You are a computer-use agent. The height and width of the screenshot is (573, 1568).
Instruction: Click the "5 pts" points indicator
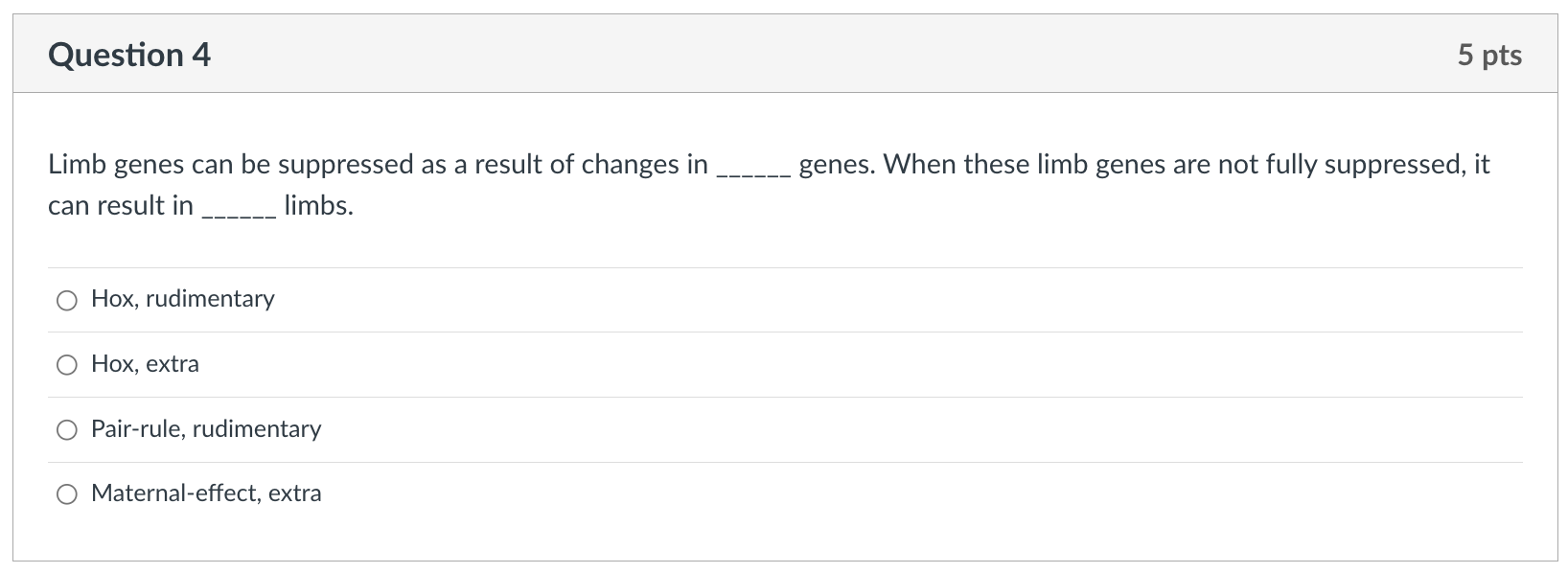pos(1488,56)
